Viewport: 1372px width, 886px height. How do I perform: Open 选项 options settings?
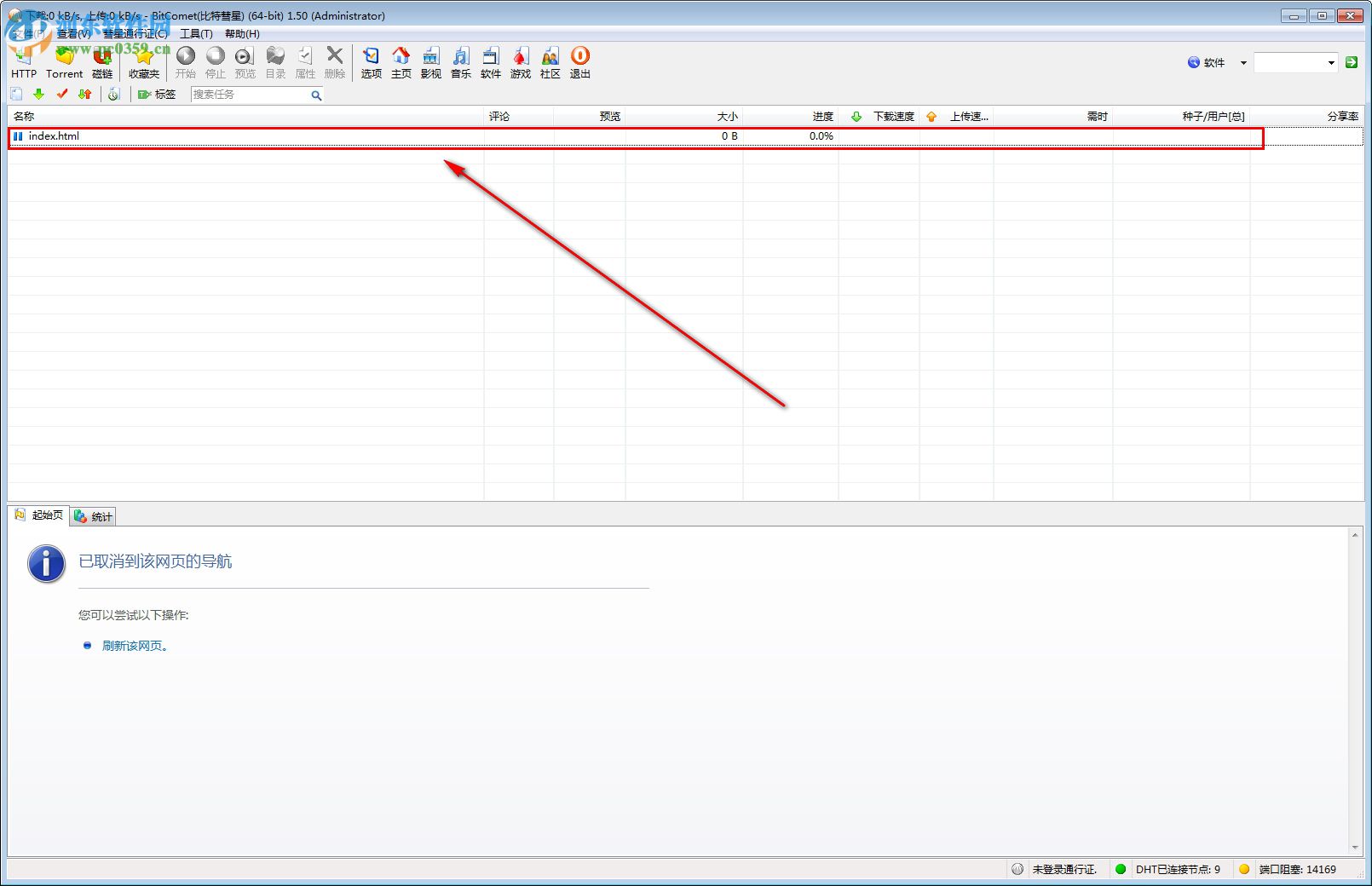(x=372, y=62)
